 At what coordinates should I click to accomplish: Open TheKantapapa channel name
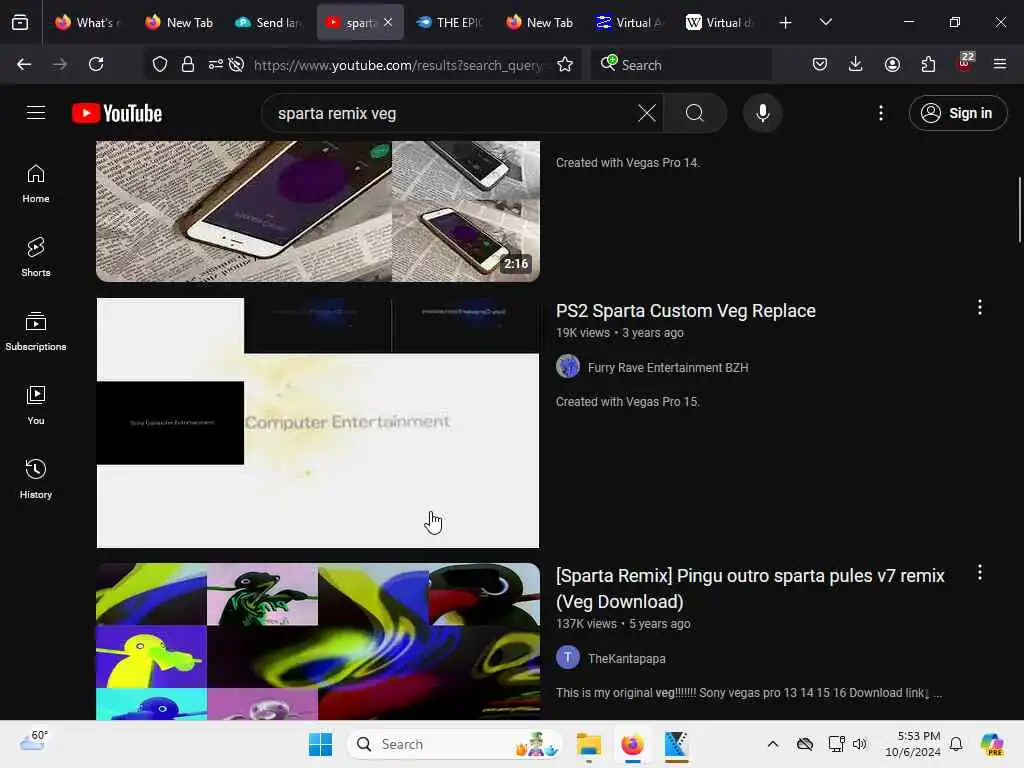pyautogui.click(x=626, y=658)
